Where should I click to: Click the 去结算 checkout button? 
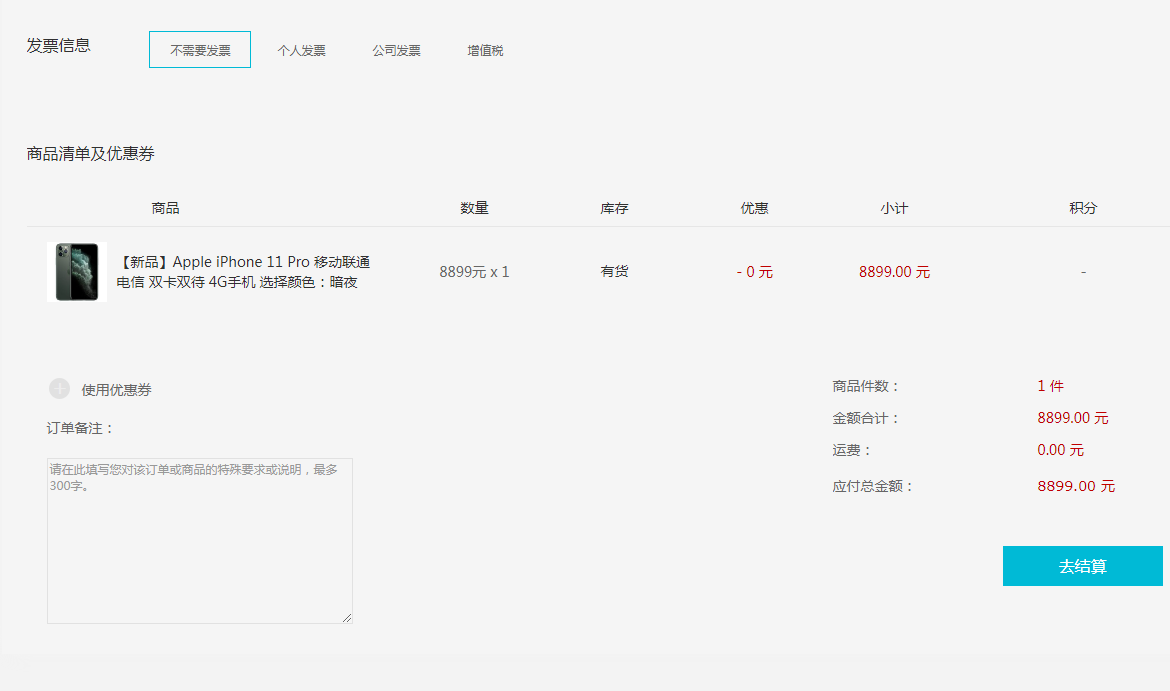[x=1083, y=566]
